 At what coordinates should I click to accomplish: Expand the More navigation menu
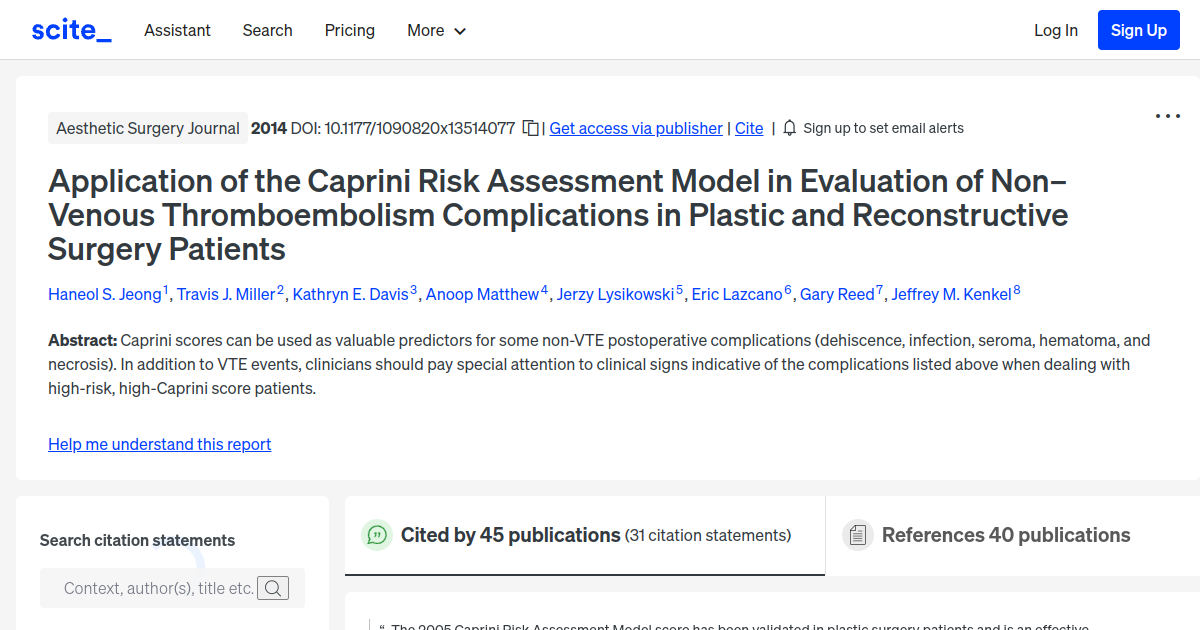pos(436,30)
